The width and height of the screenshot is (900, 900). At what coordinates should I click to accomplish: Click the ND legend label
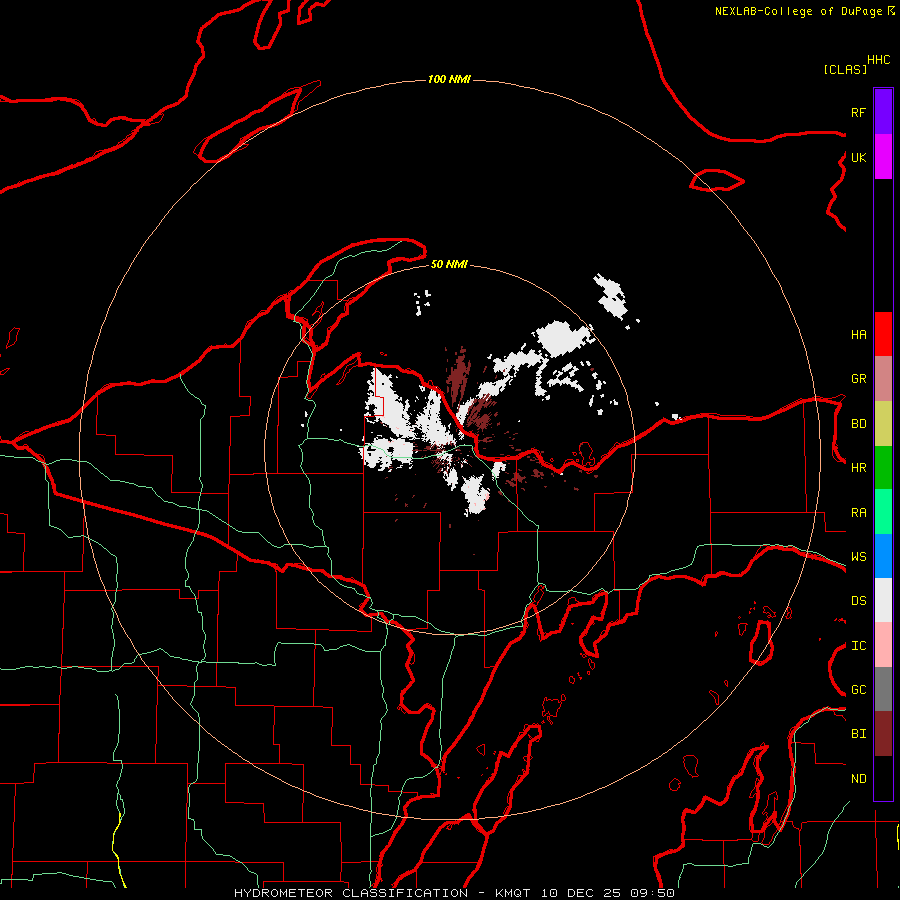point(858,779)
